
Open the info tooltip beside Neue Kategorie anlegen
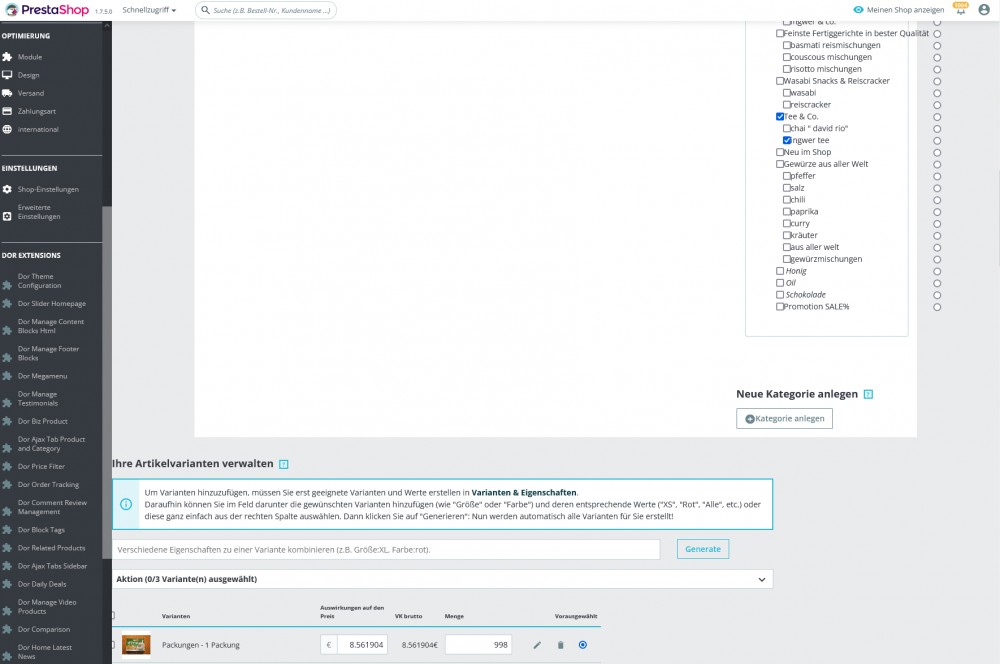pyautogui.click(x=866, y=394)
